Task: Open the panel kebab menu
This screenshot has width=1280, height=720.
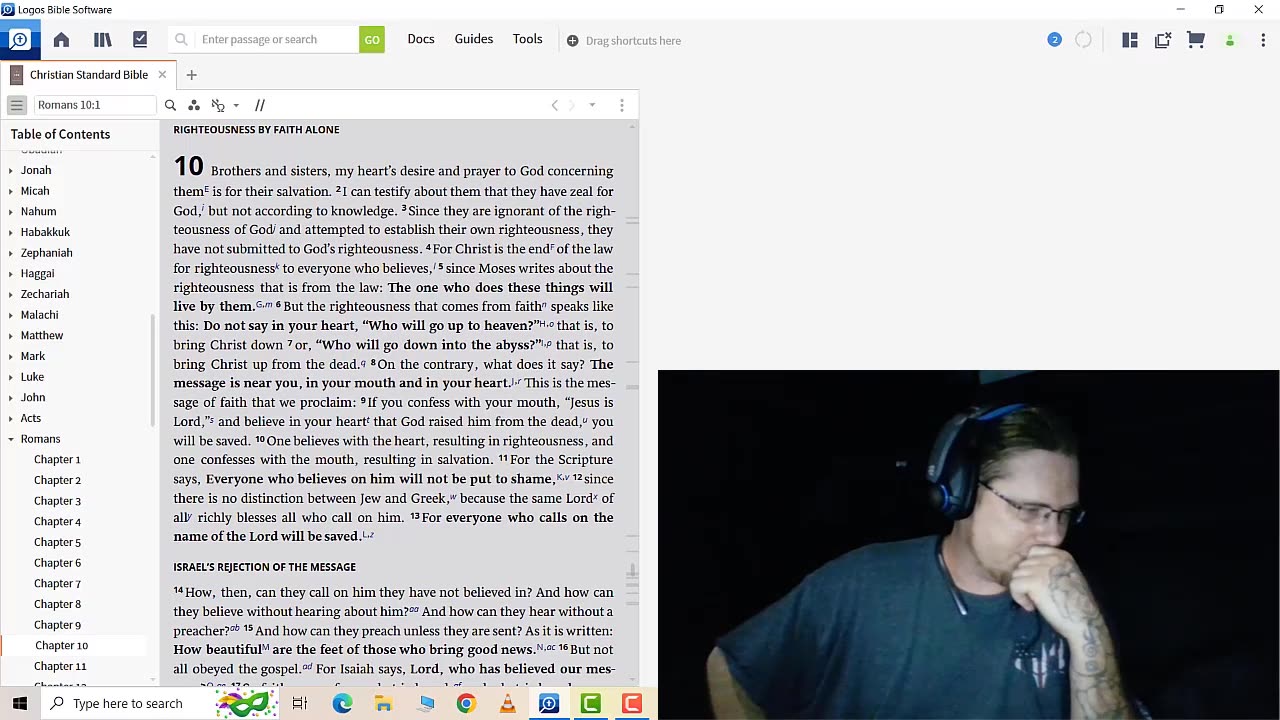Action: (x=622, y=105)
